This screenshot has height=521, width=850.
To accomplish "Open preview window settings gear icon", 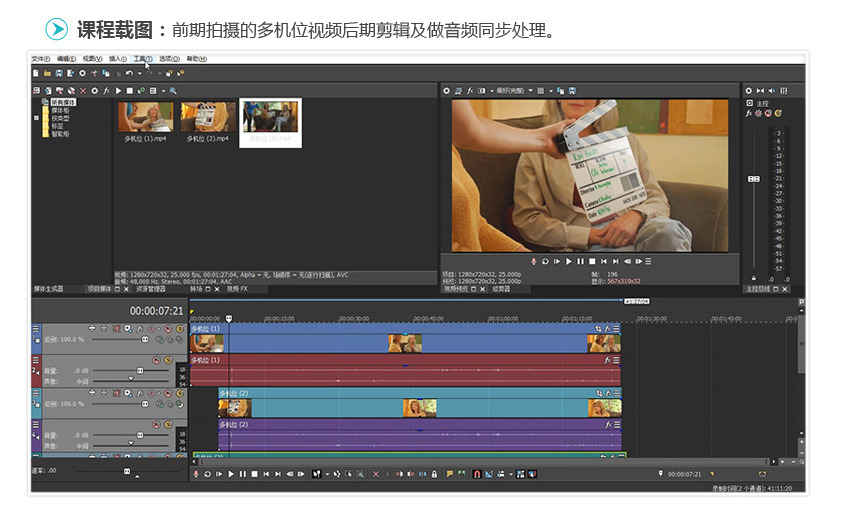I will [x=447, y=91].
